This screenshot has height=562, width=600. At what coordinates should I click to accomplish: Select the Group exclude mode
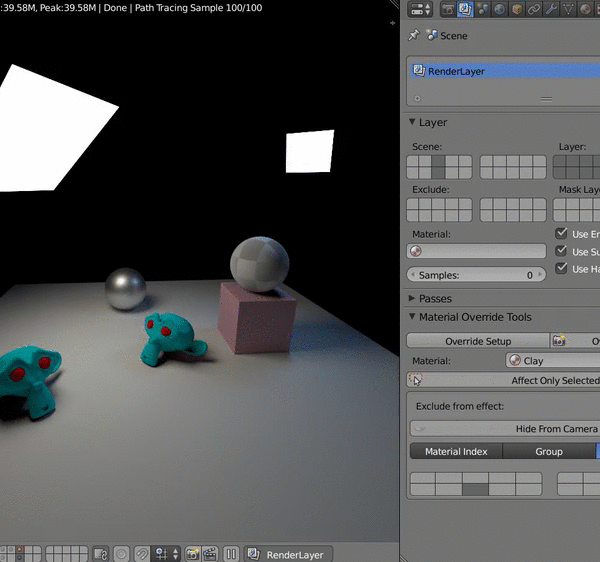549,451
